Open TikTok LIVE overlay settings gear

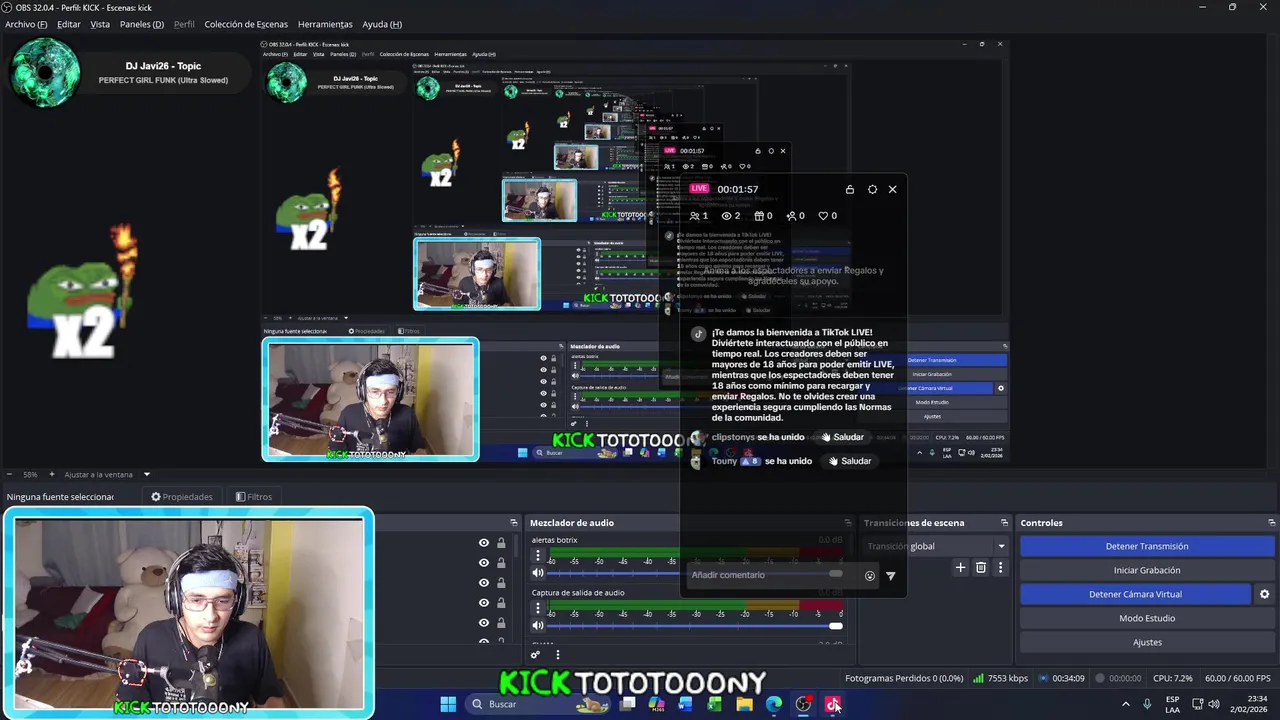(872, 189)
